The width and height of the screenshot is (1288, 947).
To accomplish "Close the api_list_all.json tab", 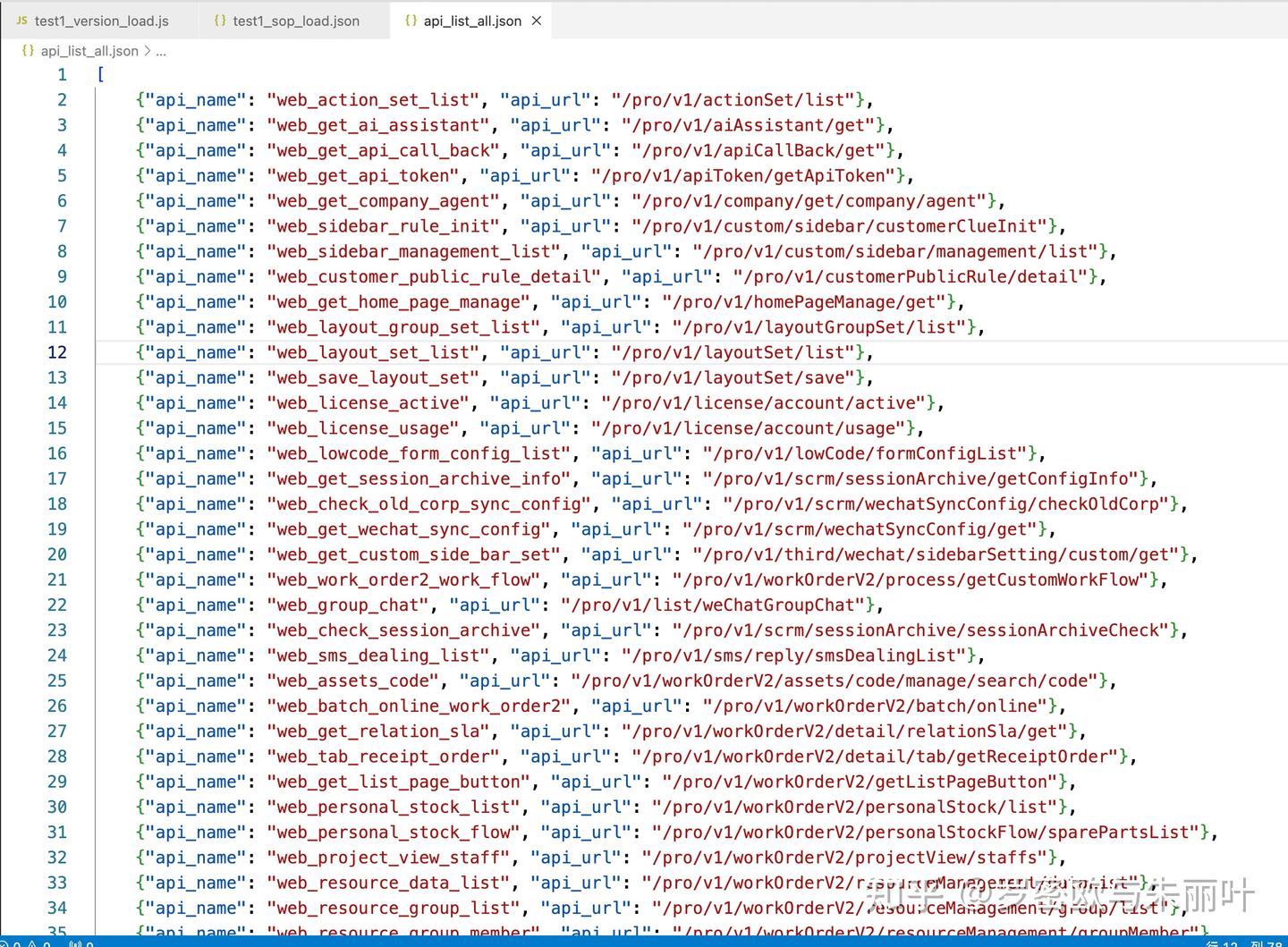I will 537,21.
